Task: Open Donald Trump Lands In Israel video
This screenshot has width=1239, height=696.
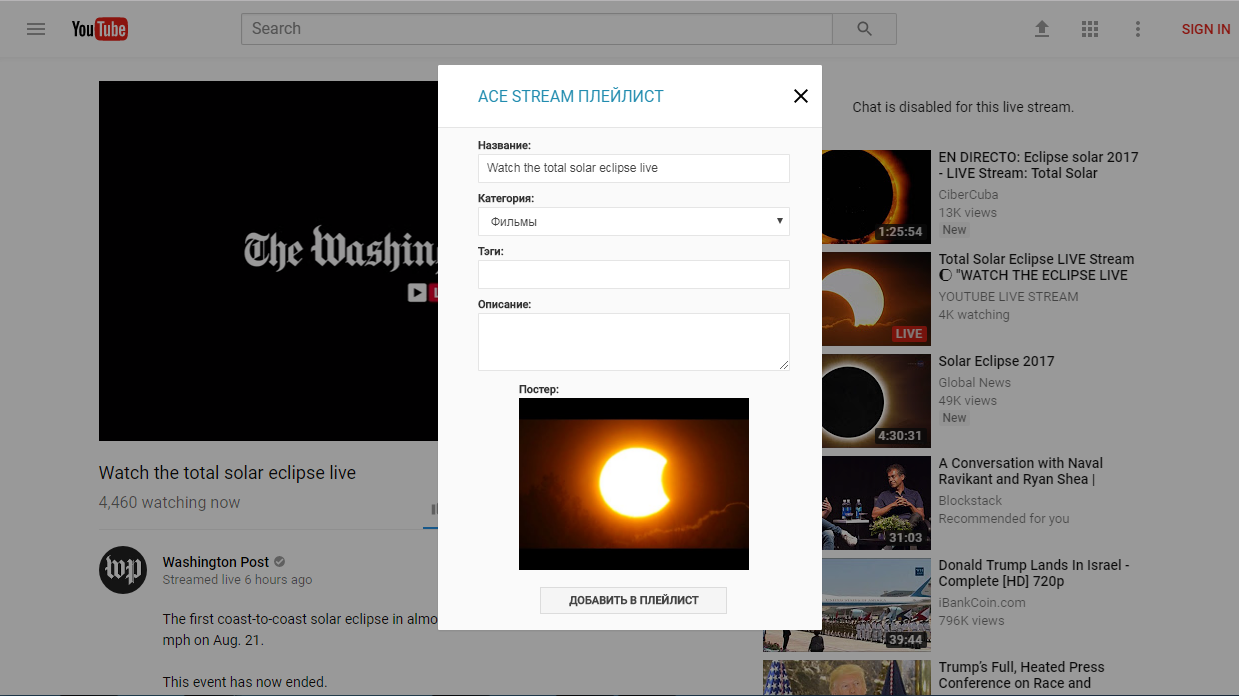Action: (x=1034, y=573)
